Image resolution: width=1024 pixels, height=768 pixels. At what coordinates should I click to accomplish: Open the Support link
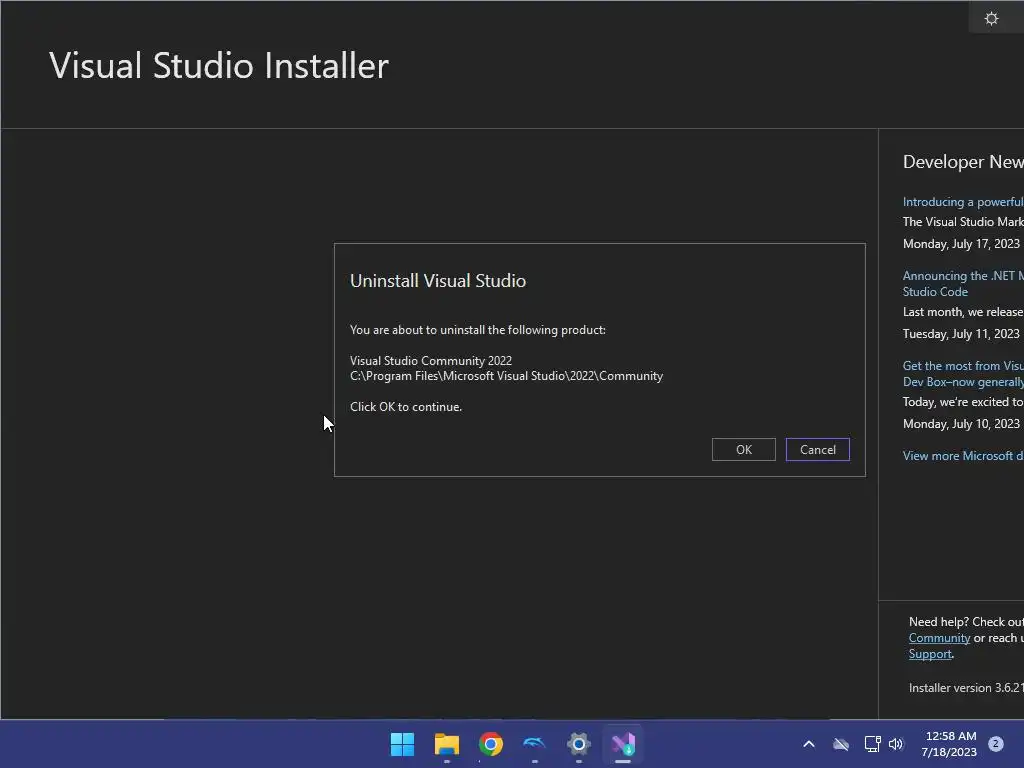click(x=930, y=654)
